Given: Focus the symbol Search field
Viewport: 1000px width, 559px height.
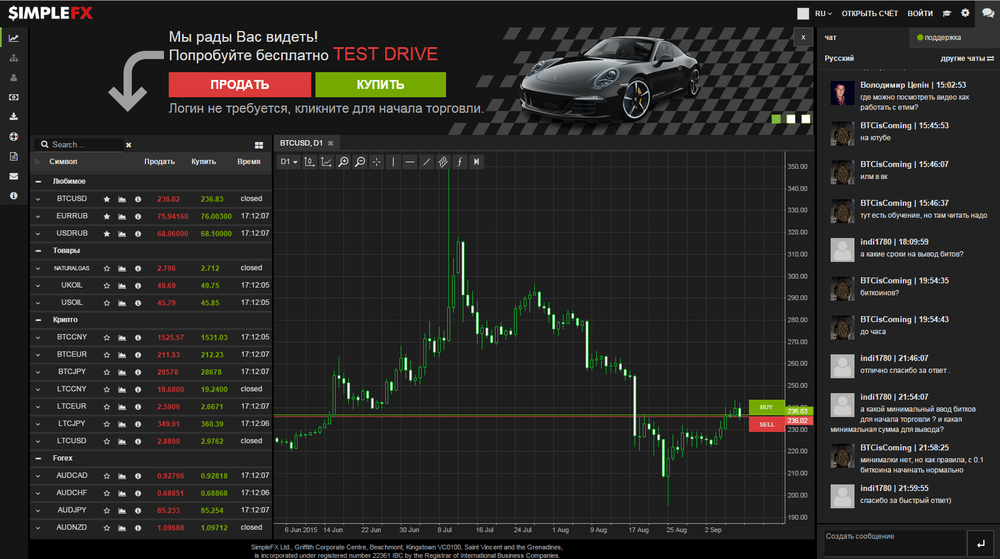Looking at the screenshot, I should tap(85, 145).
